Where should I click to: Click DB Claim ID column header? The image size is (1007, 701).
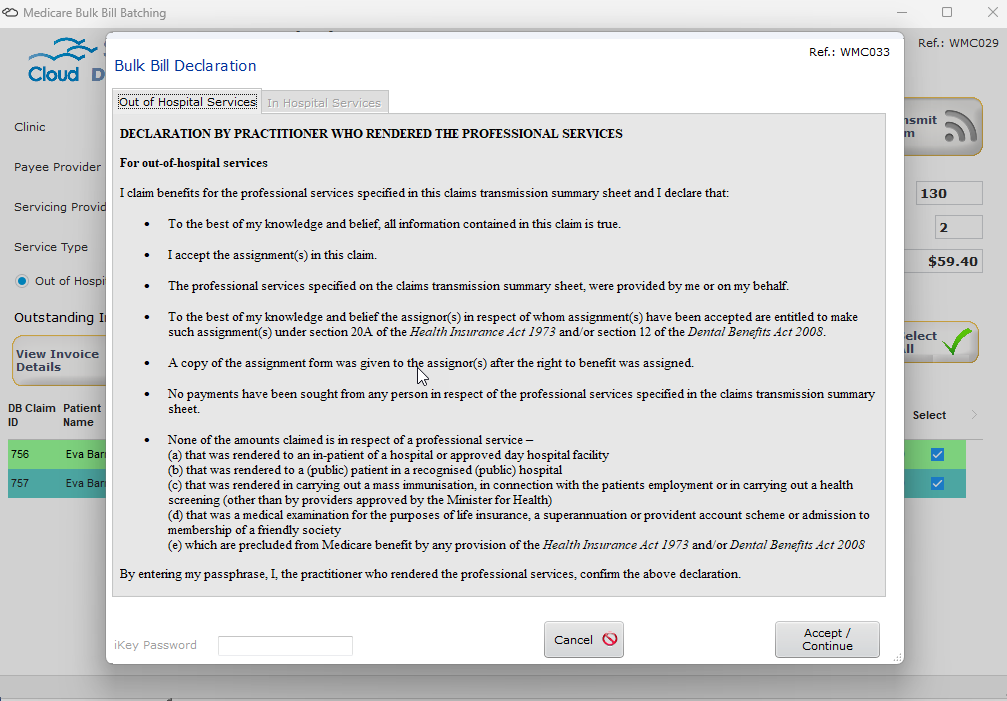32,415
